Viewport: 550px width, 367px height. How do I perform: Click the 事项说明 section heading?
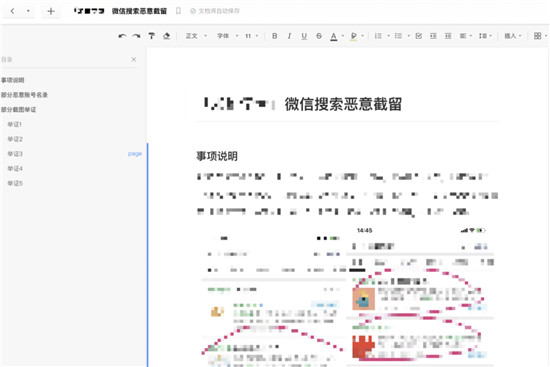pyautogui.click(x=217, y=156)
